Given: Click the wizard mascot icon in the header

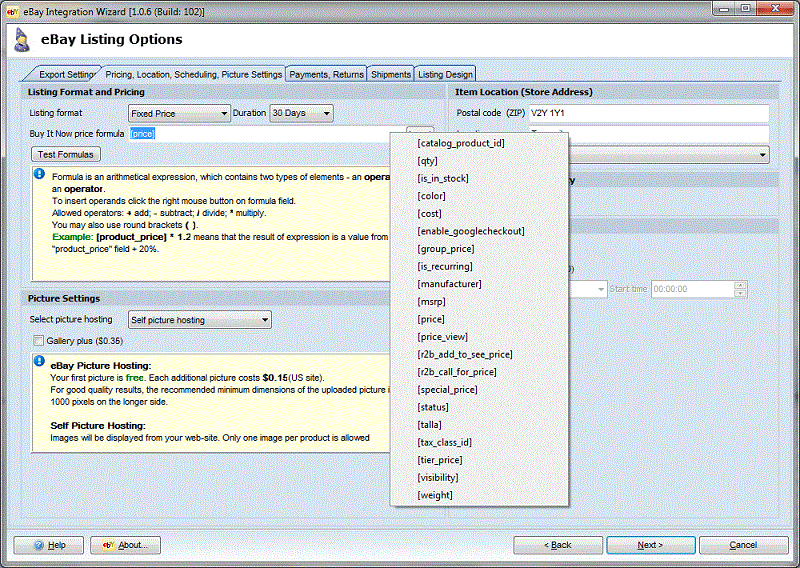Looking at the screenshot, I should pos(21,40).
